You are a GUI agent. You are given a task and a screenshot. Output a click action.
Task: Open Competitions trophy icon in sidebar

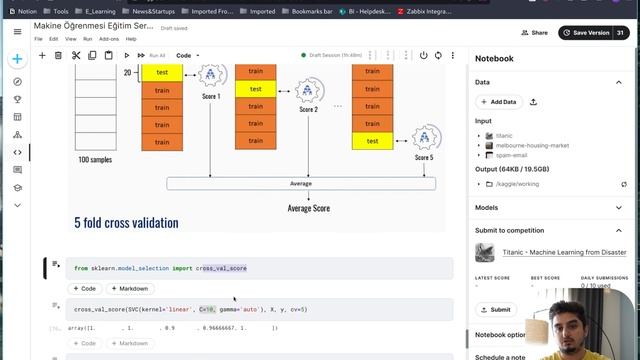18,99
